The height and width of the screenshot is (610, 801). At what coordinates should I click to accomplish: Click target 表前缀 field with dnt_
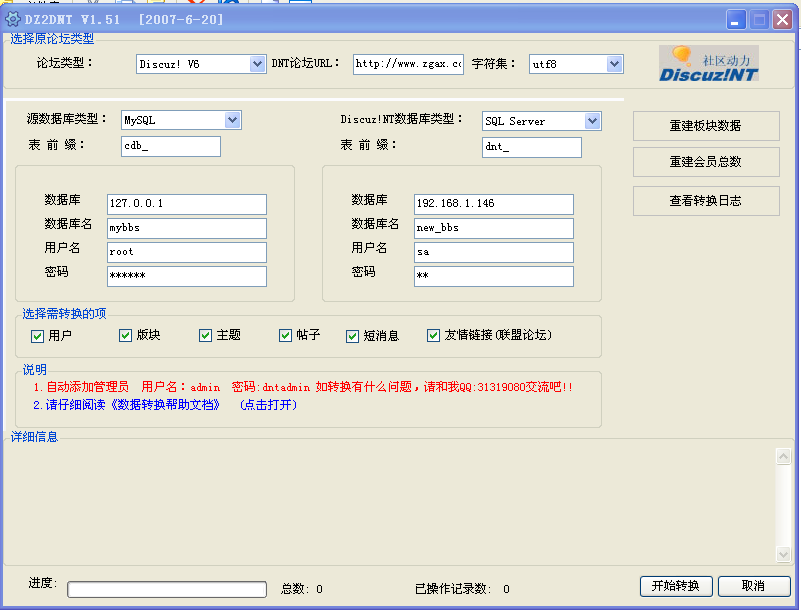point(531,147)
